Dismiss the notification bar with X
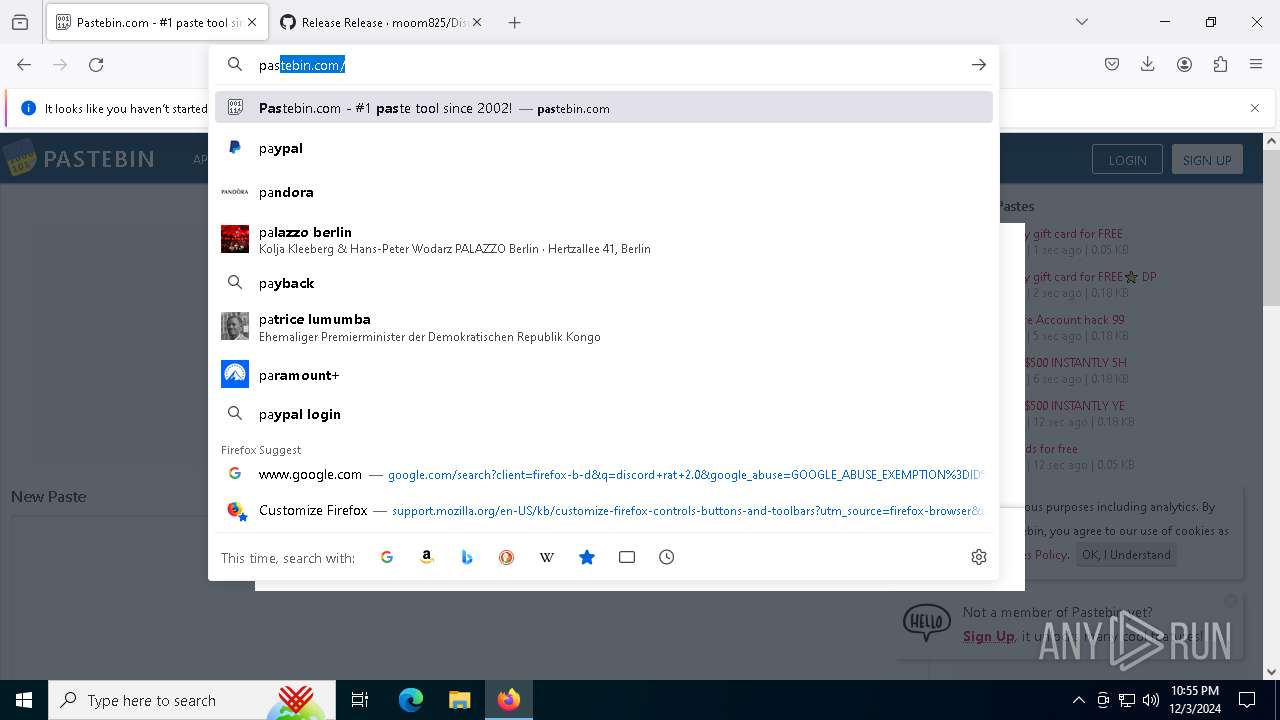This screenshot has width=1280, height=720. coord(1255,108)
